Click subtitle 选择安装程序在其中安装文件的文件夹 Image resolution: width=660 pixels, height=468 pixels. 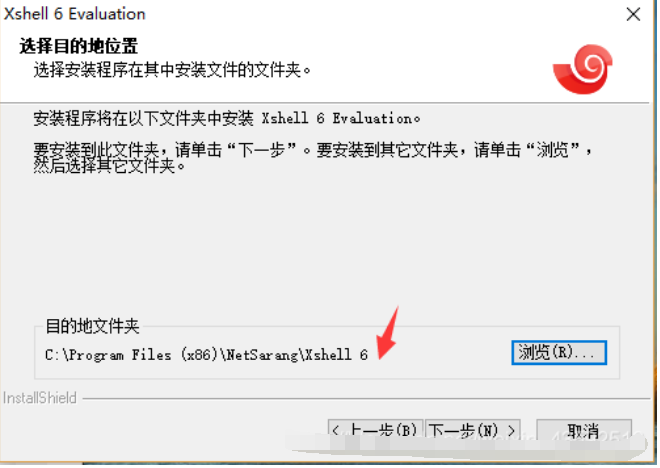coord(172,70)
